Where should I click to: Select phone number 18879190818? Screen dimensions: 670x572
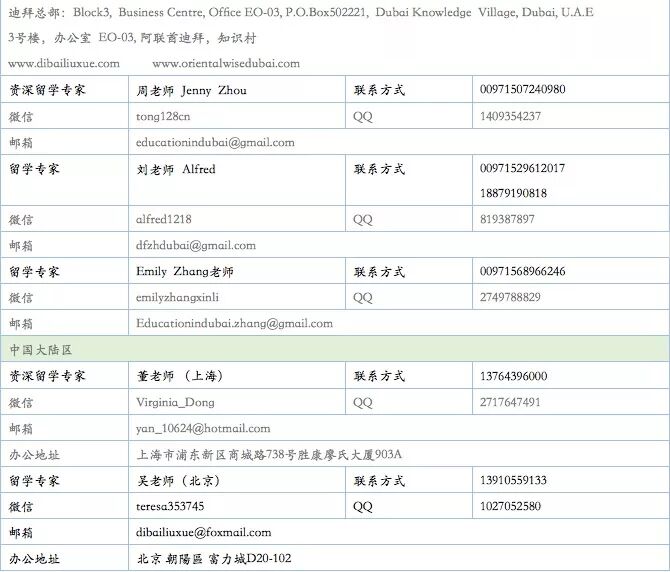(513, 193)
